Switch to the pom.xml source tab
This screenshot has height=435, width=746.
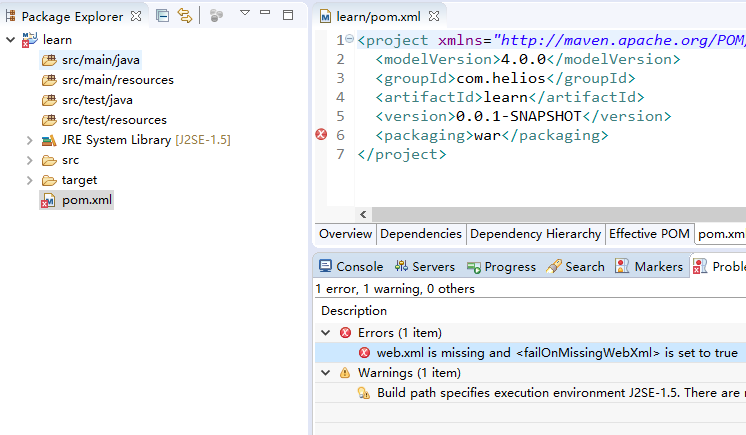click(x=721, y=234)
